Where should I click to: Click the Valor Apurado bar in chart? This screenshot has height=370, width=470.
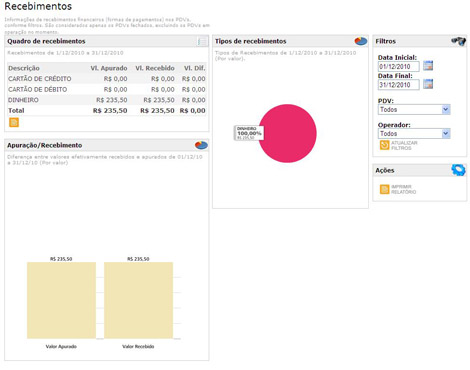click(61, 300)
